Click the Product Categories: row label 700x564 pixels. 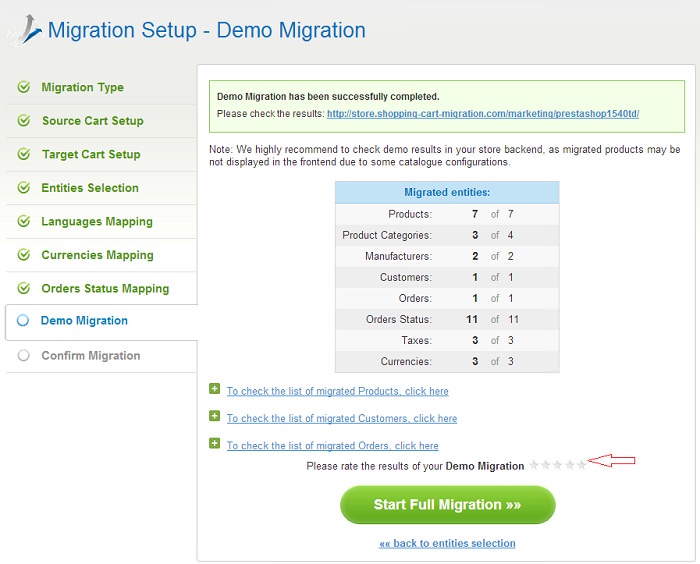point(387,235)
